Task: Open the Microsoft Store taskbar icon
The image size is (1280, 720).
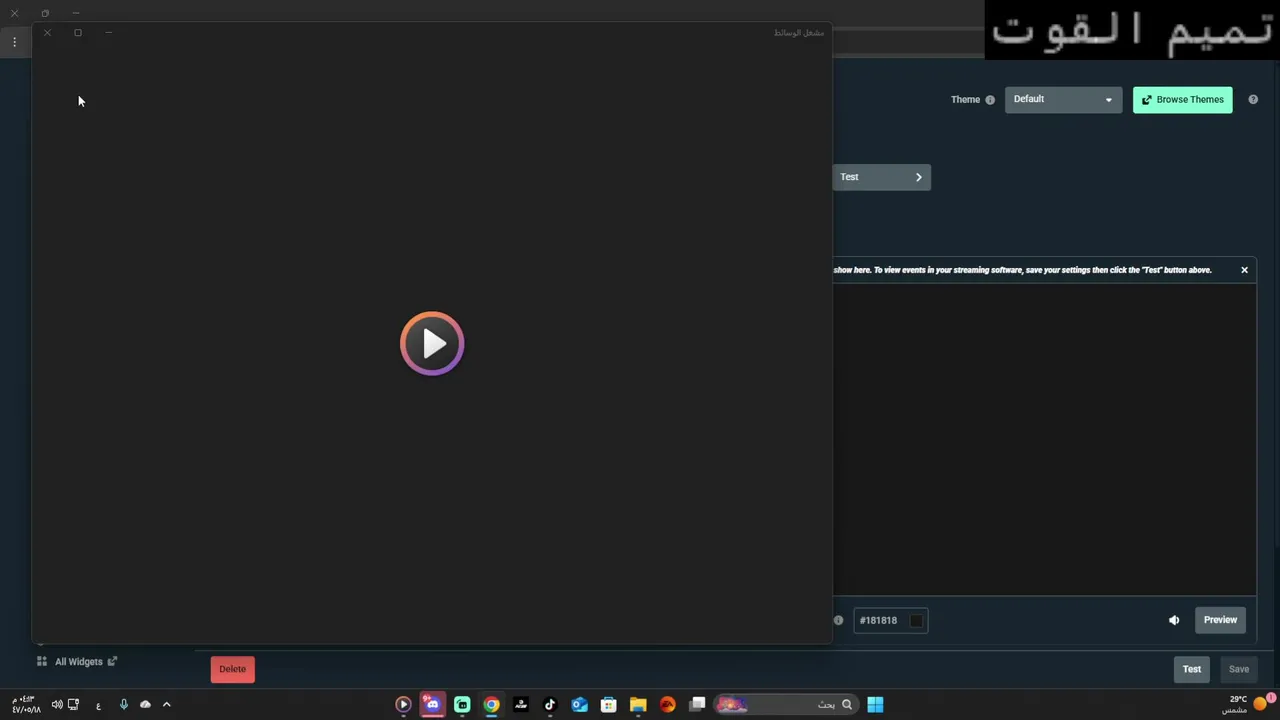Action: tap(608, 705)
